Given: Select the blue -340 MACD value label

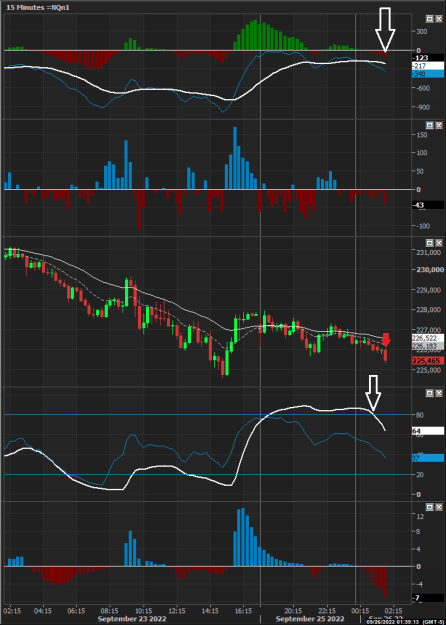Looking at the screenshot, I should tap(428, 74).
